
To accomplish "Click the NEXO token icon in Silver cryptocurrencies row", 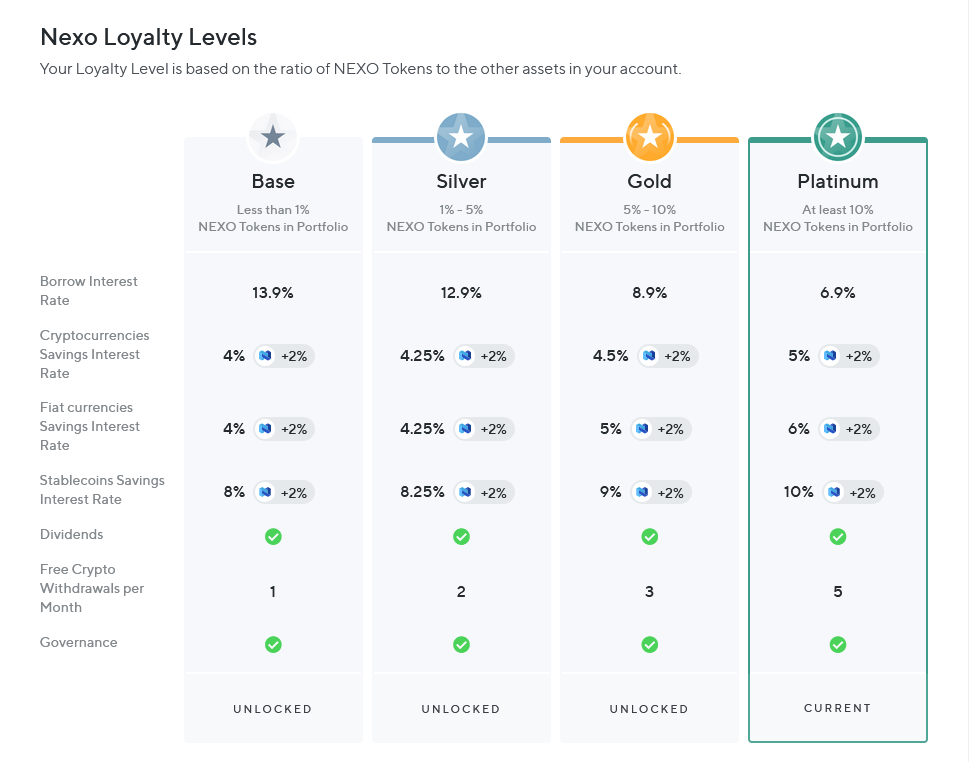I will tap(465, 356).
